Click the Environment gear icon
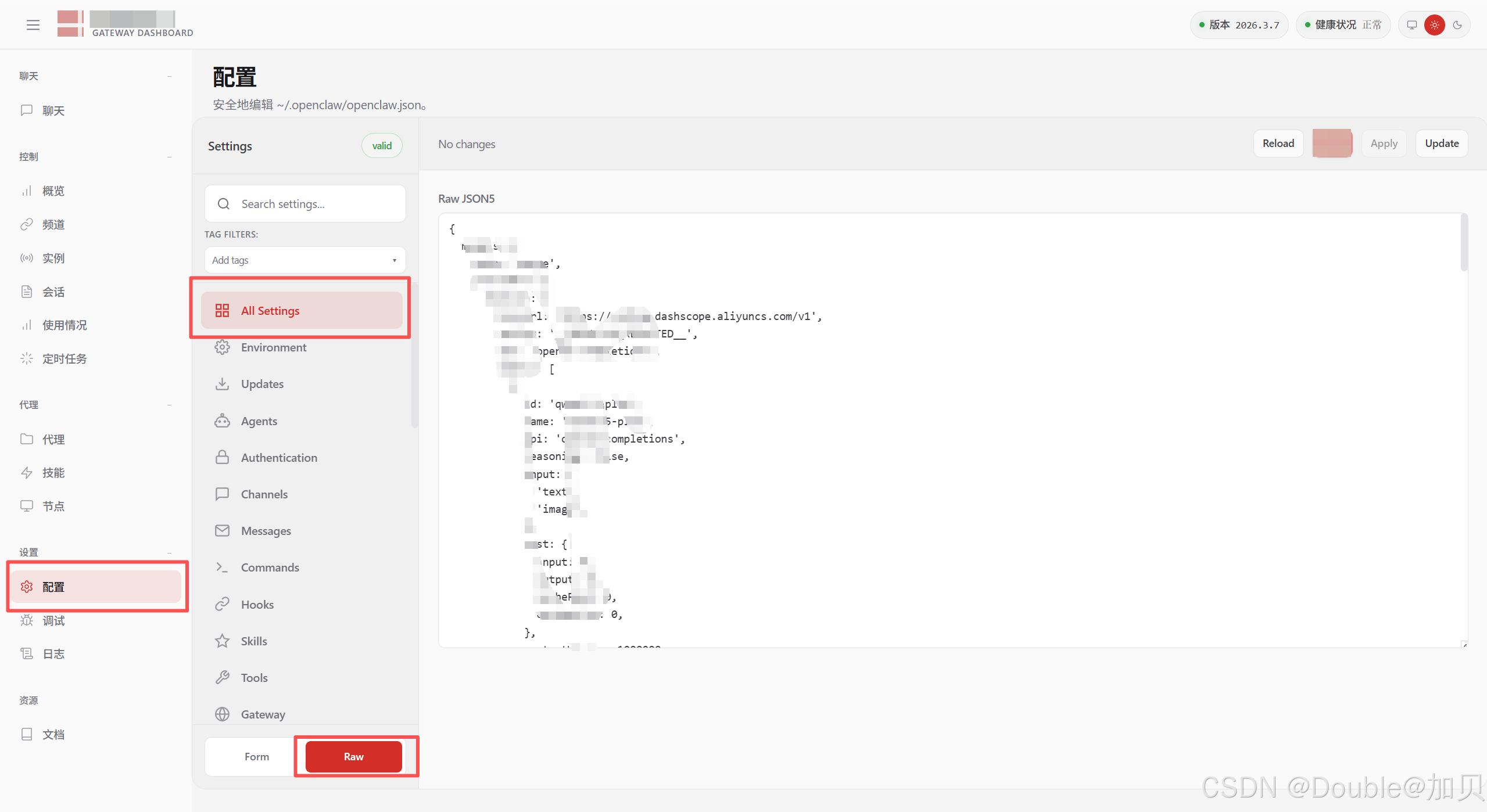This screenshot has width=1487, height=812. [222, 347]
